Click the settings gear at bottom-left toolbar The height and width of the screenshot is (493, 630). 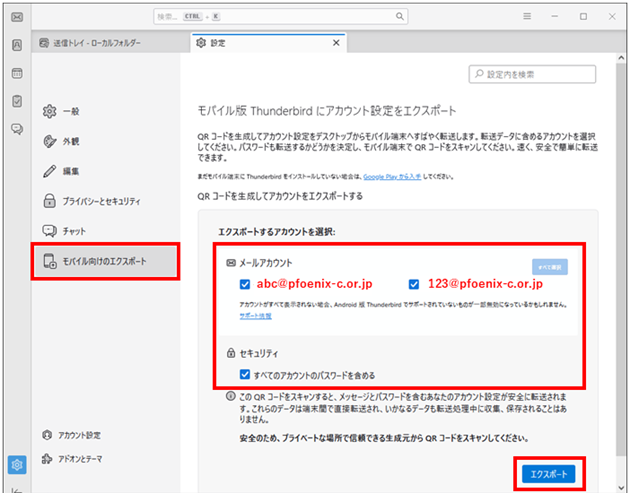coord(16,464)
